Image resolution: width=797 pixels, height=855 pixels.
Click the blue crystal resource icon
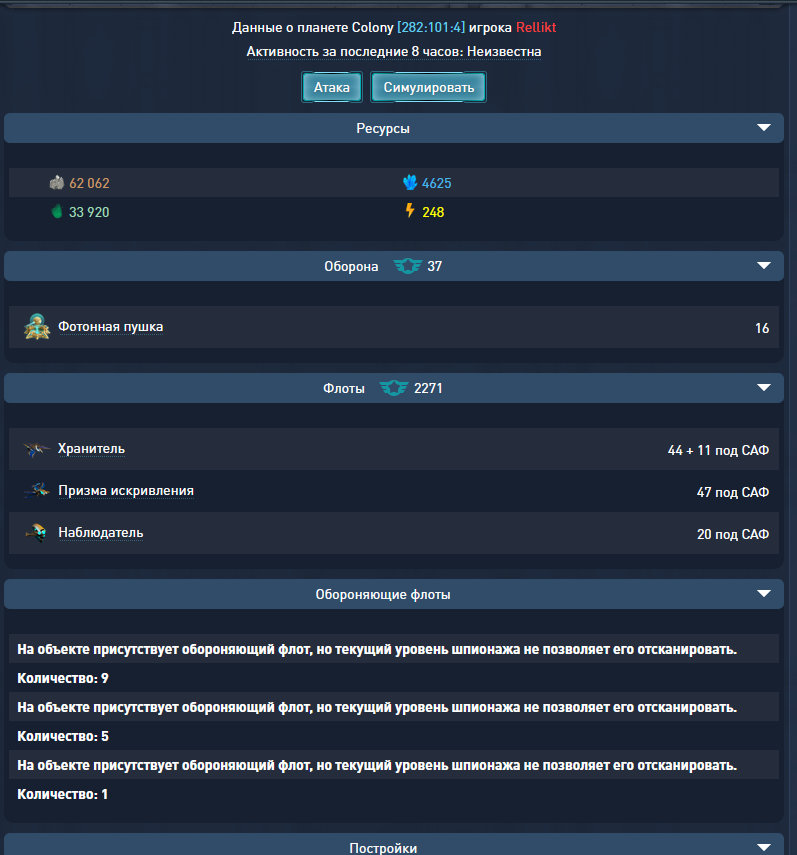click(410, 183)
